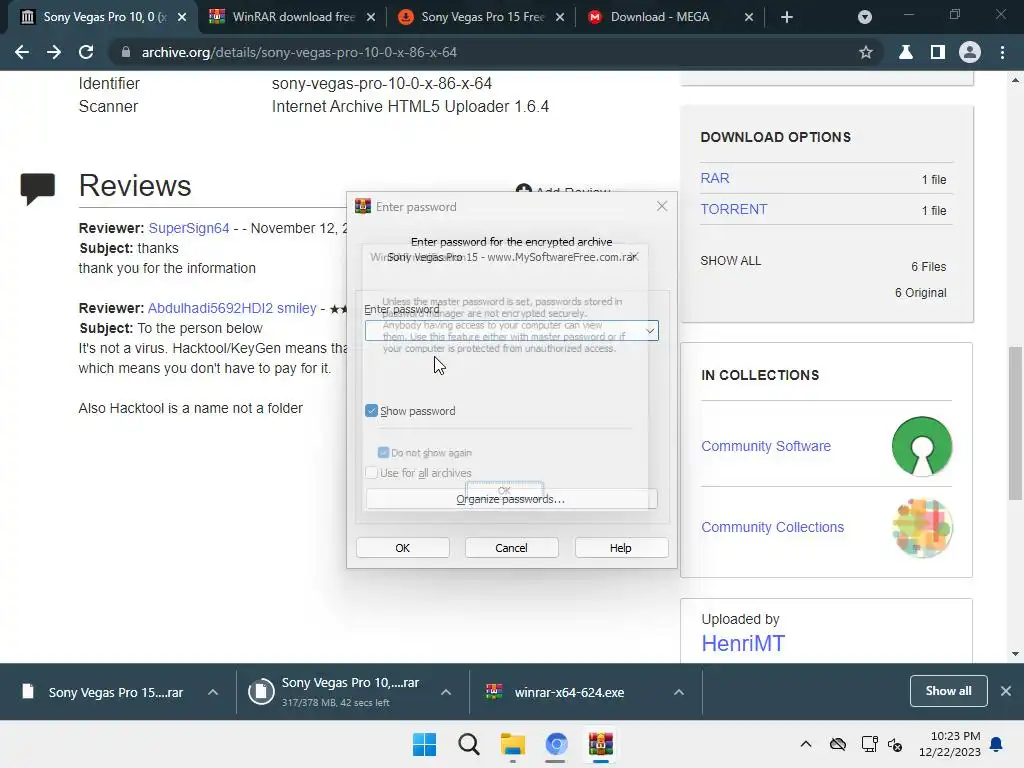Close the Download - MEGA tab

coord(749,17)
